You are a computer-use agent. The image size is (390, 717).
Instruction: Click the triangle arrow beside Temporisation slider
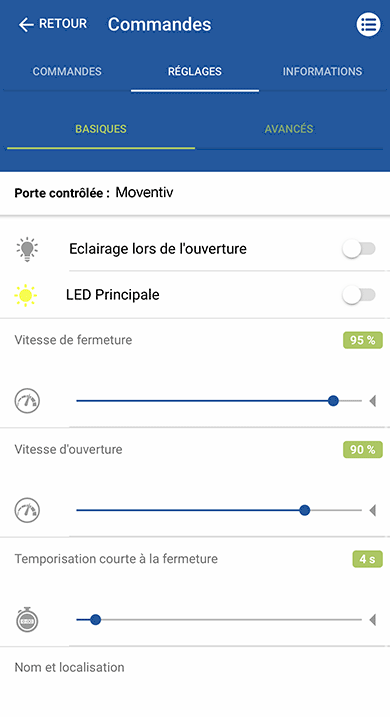373,620
